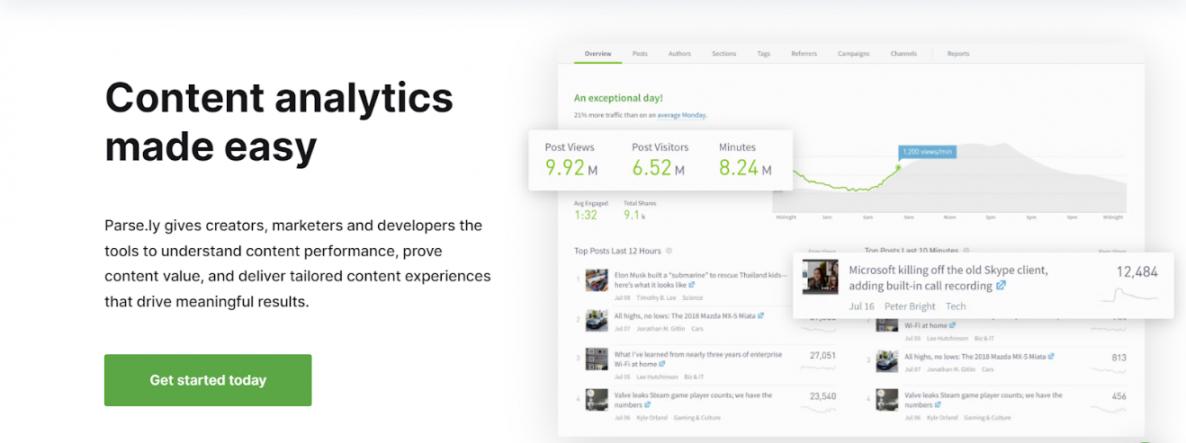
Task: Click help icon beside Top Posts Last 12 Hours
Action: 669,251
